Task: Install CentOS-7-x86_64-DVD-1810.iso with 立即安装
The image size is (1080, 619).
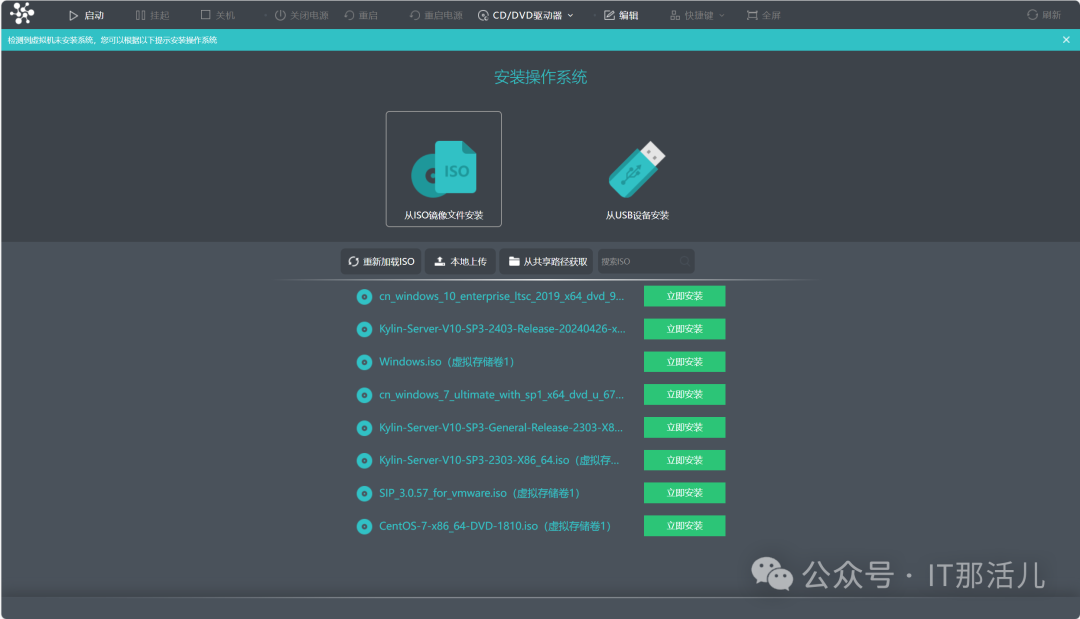Action: click(685, 526)
